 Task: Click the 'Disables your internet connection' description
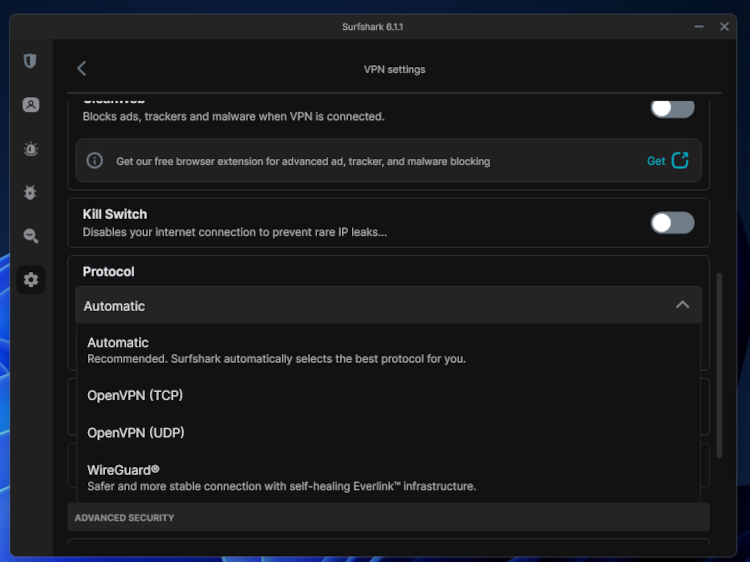click(x=234, y=232)
